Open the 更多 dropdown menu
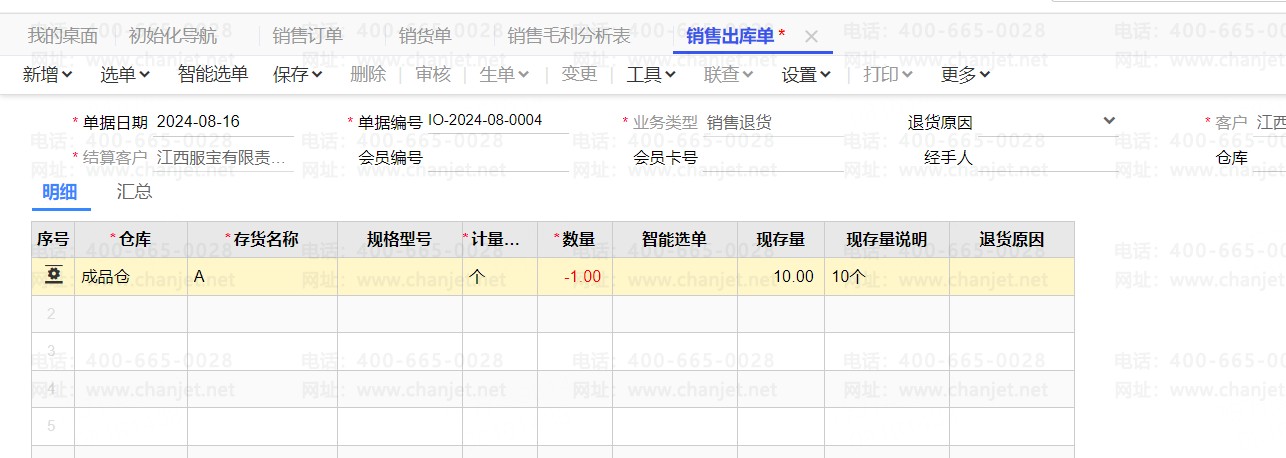 point(965,74)
